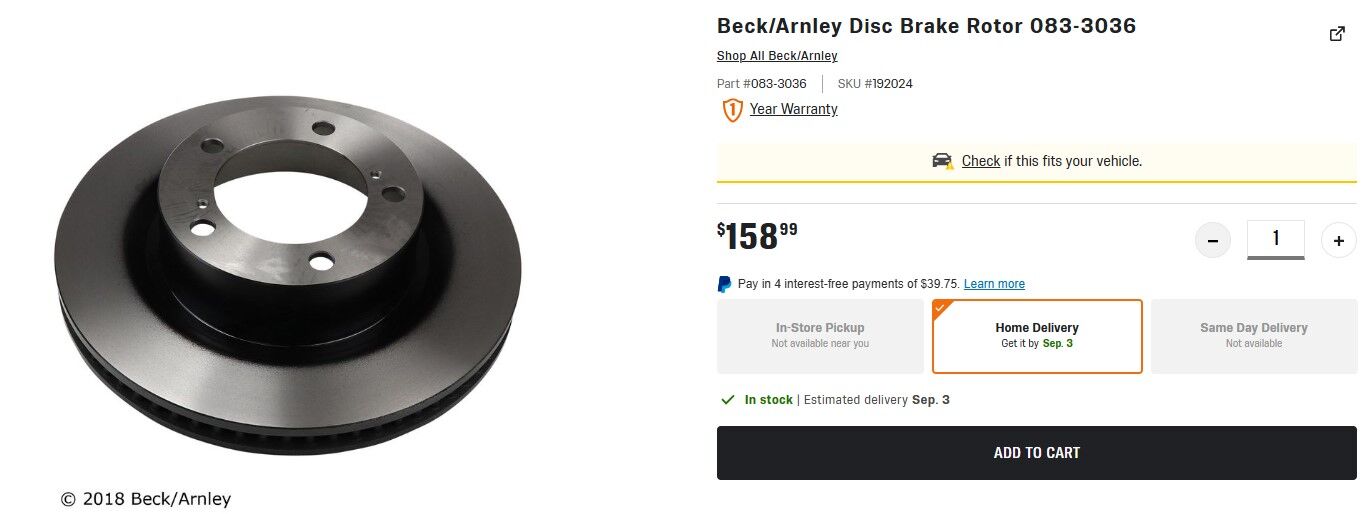Click the brake rotor product image
1363x514 pixels.
pos(288,275)
